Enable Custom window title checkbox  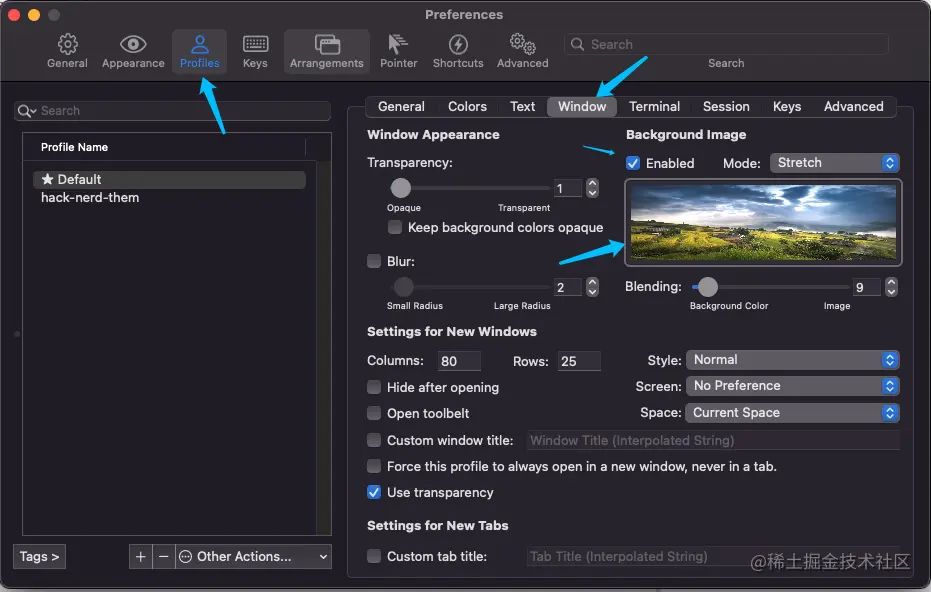coord(374,440)
